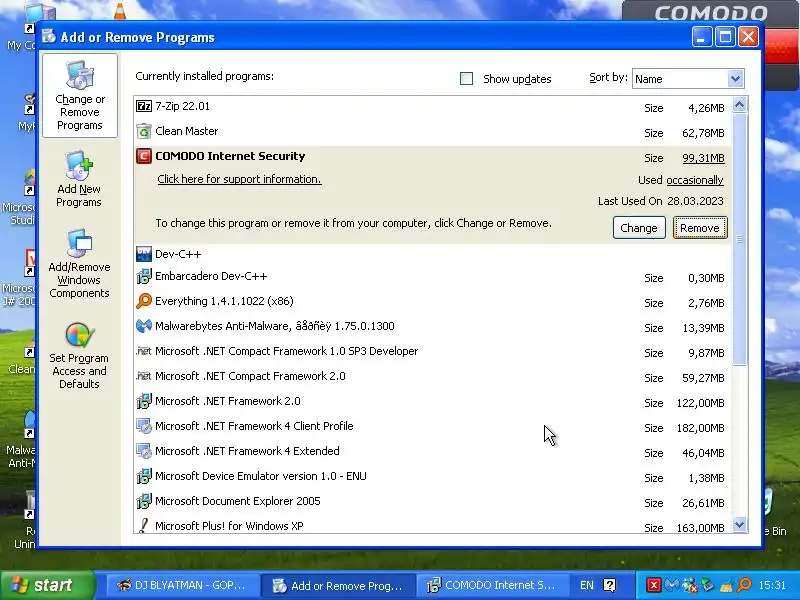Click the 182,00MB size value
Image resolution: width=800 pixels, height=600 pixels.
pos(700,428)
